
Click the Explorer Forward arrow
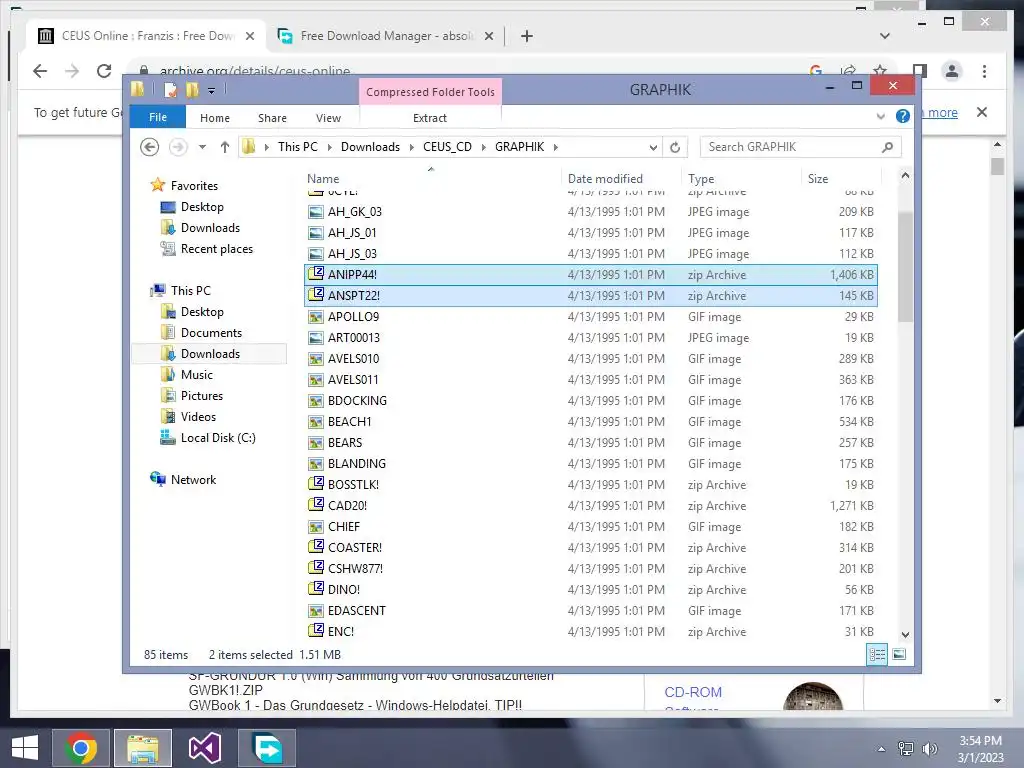pos(178,148)
